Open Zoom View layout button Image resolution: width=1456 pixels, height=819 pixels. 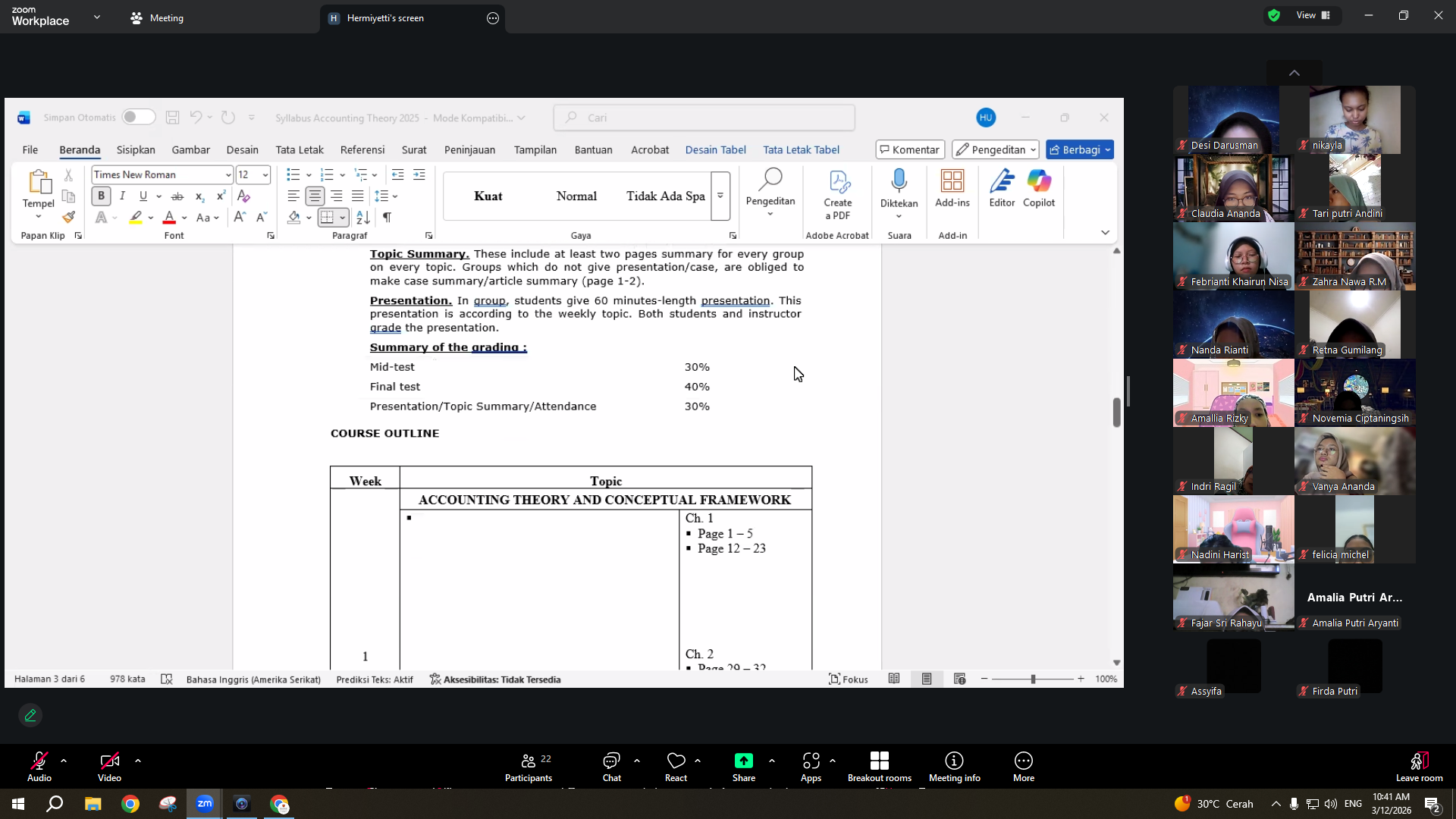tap(1313, 15)
